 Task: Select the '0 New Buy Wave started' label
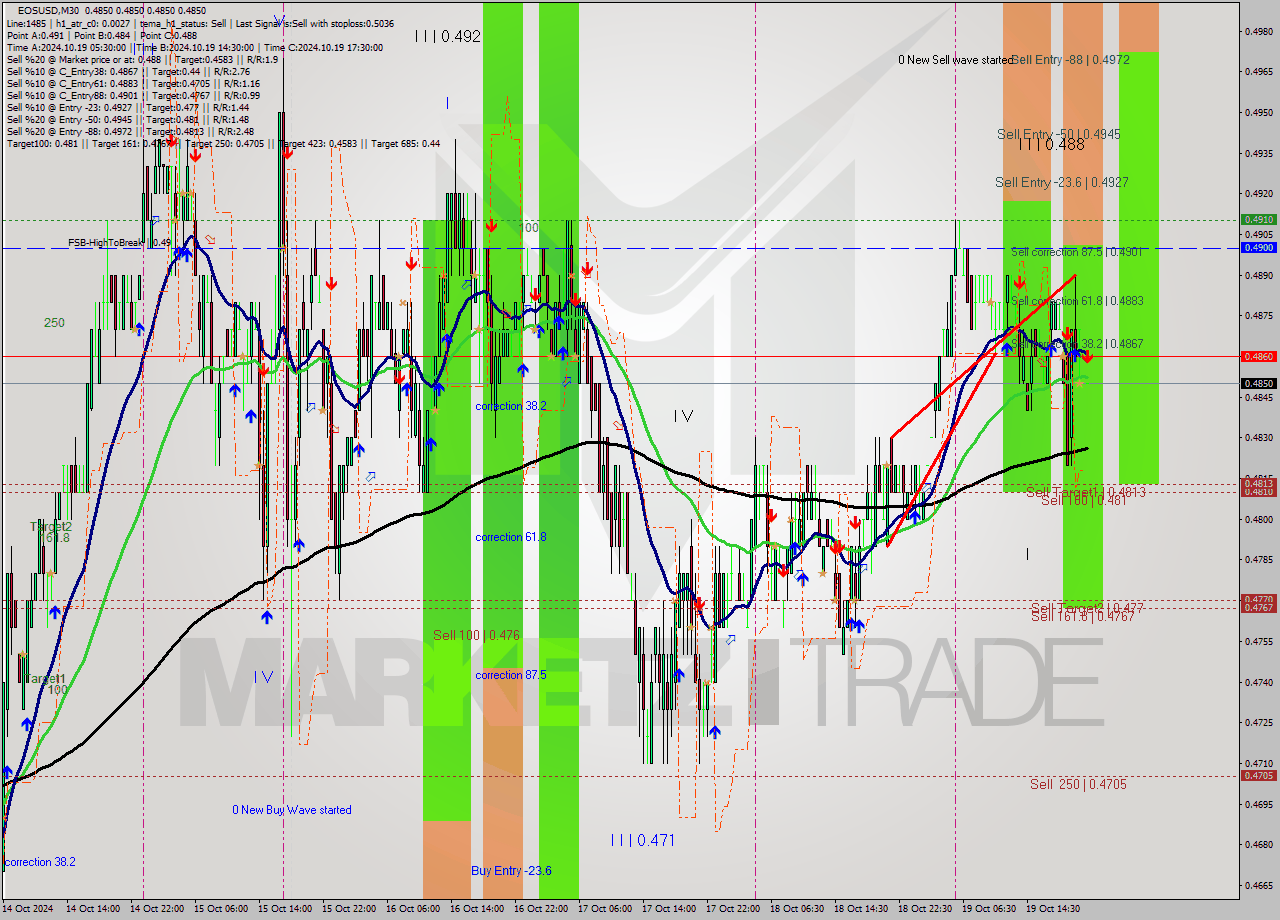(292, 810)
